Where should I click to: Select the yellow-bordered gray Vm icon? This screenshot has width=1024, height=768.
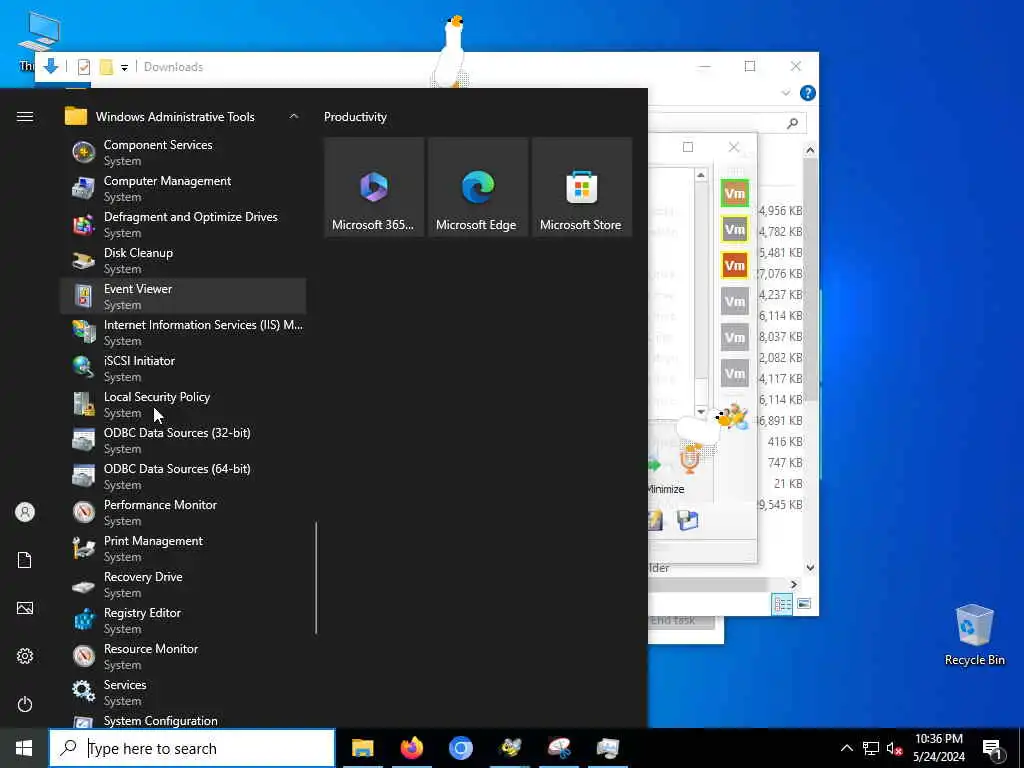click(x=735, y=229)
